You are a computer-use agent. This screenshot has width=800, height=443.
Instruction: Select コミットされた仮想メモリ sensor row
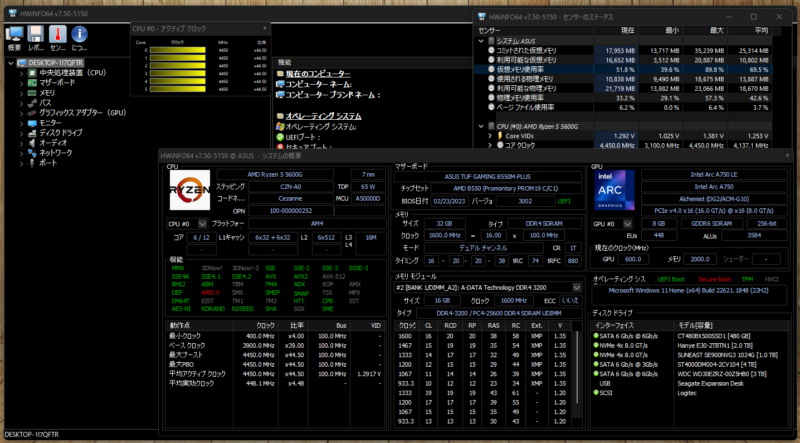click(623, 51)
